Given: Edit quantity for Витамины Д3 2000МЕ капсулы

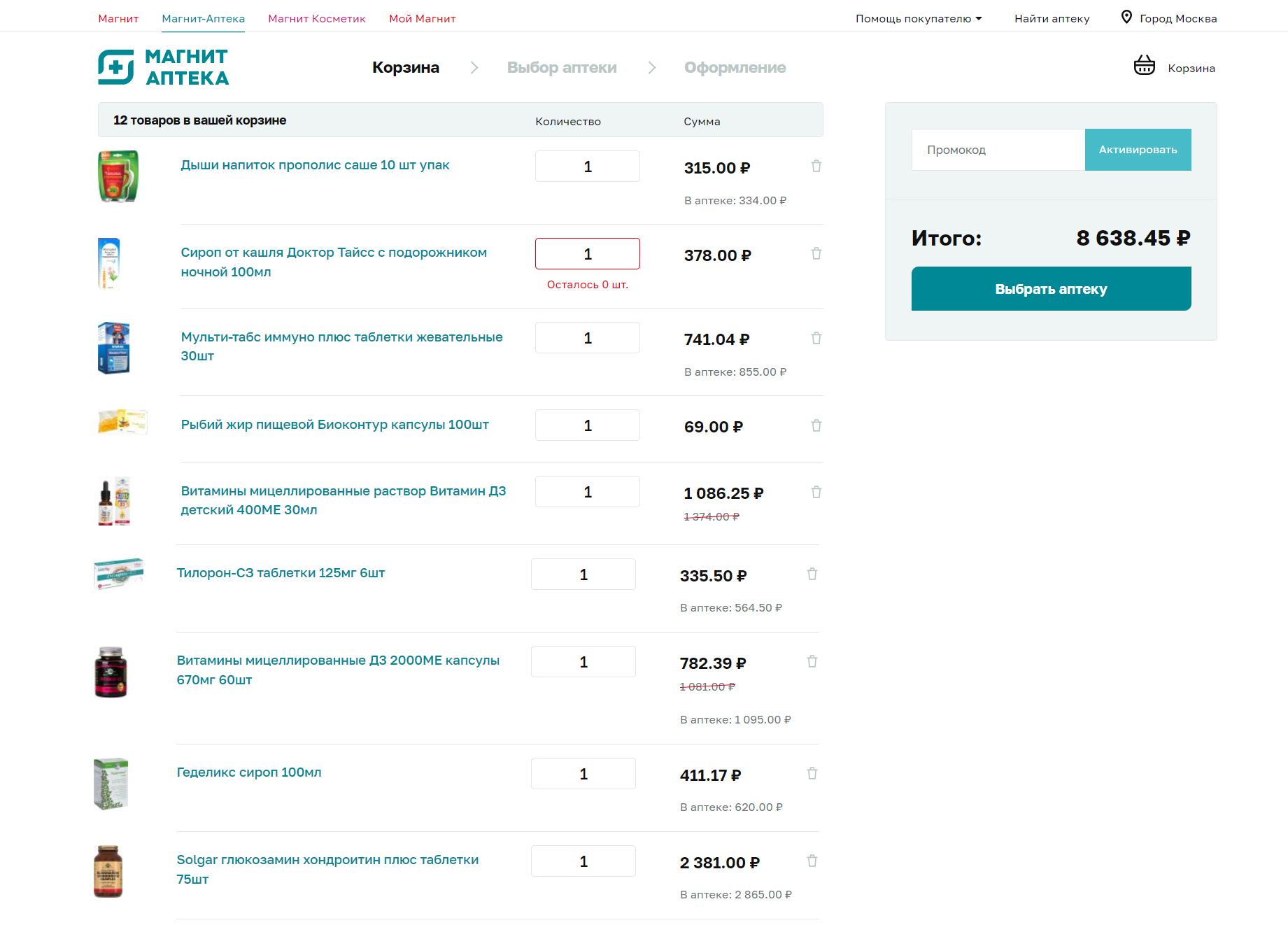Looking at the screenshot, I should click(583, 662).
